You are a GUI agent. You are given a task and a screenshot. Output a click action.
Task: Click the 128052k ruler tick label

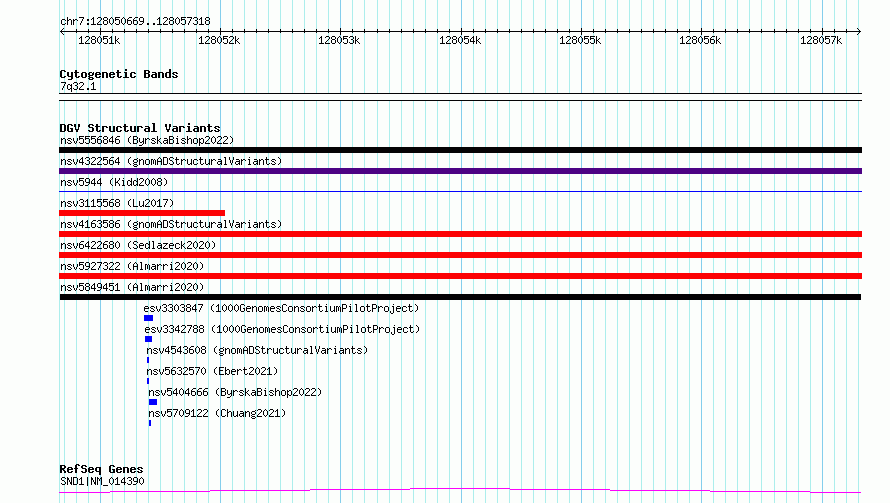(x=219, y=40)
